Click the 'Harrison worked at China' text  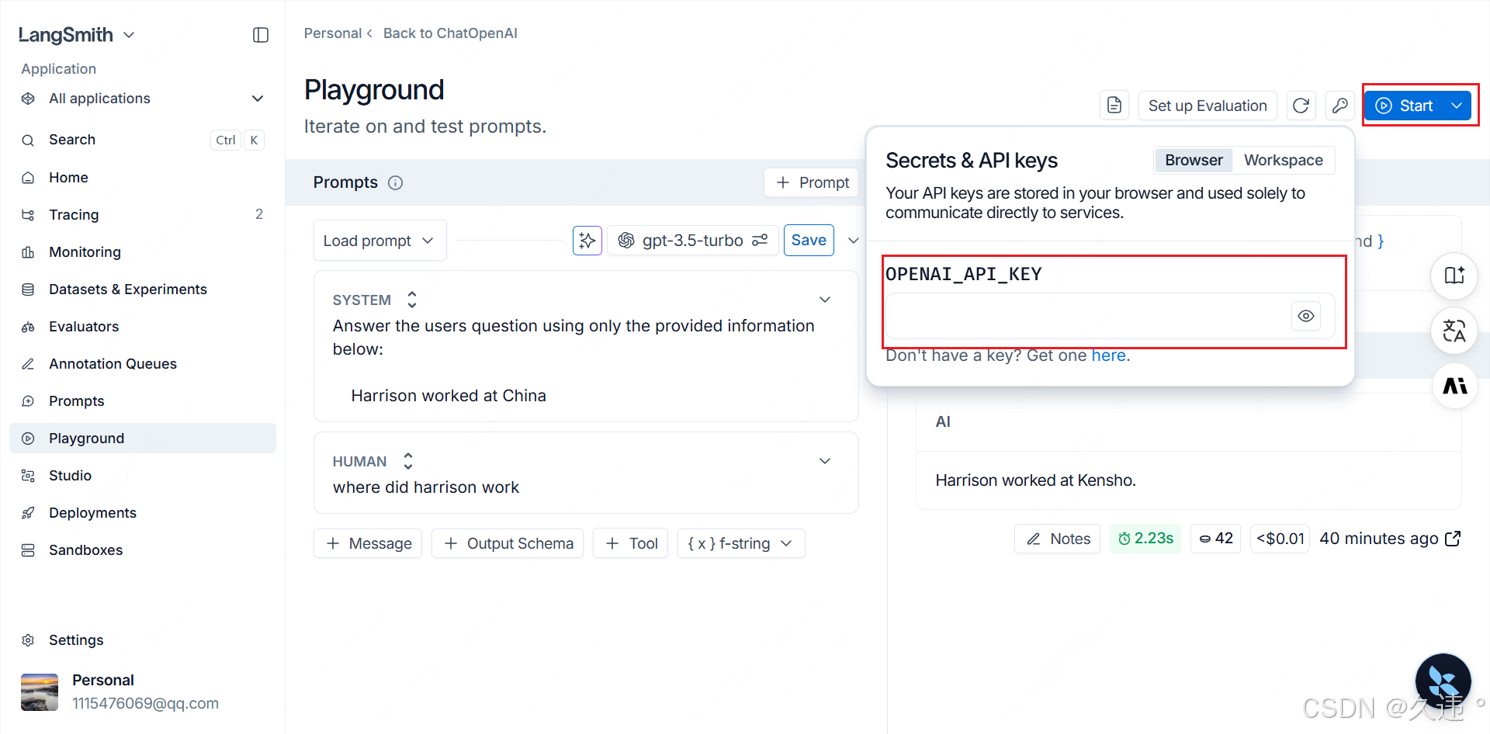click(448, 396)
